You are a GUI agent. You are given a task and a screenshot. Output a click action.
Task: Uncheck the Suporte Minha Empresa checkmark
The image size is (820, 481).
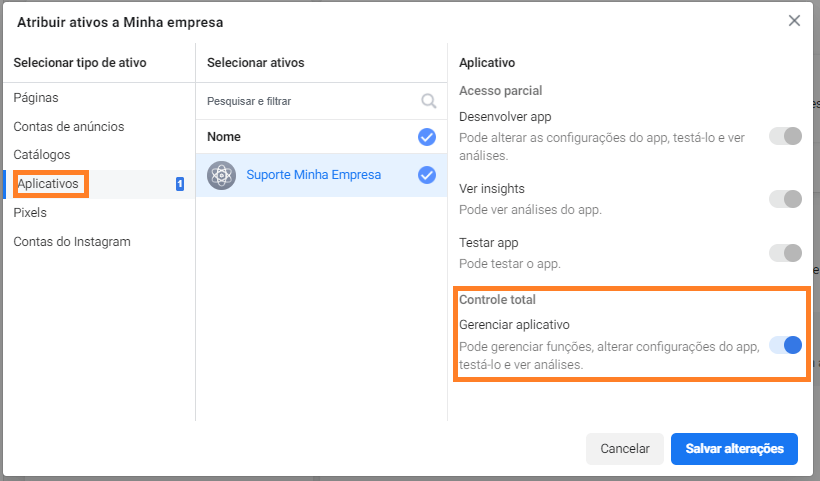[427, 175]
